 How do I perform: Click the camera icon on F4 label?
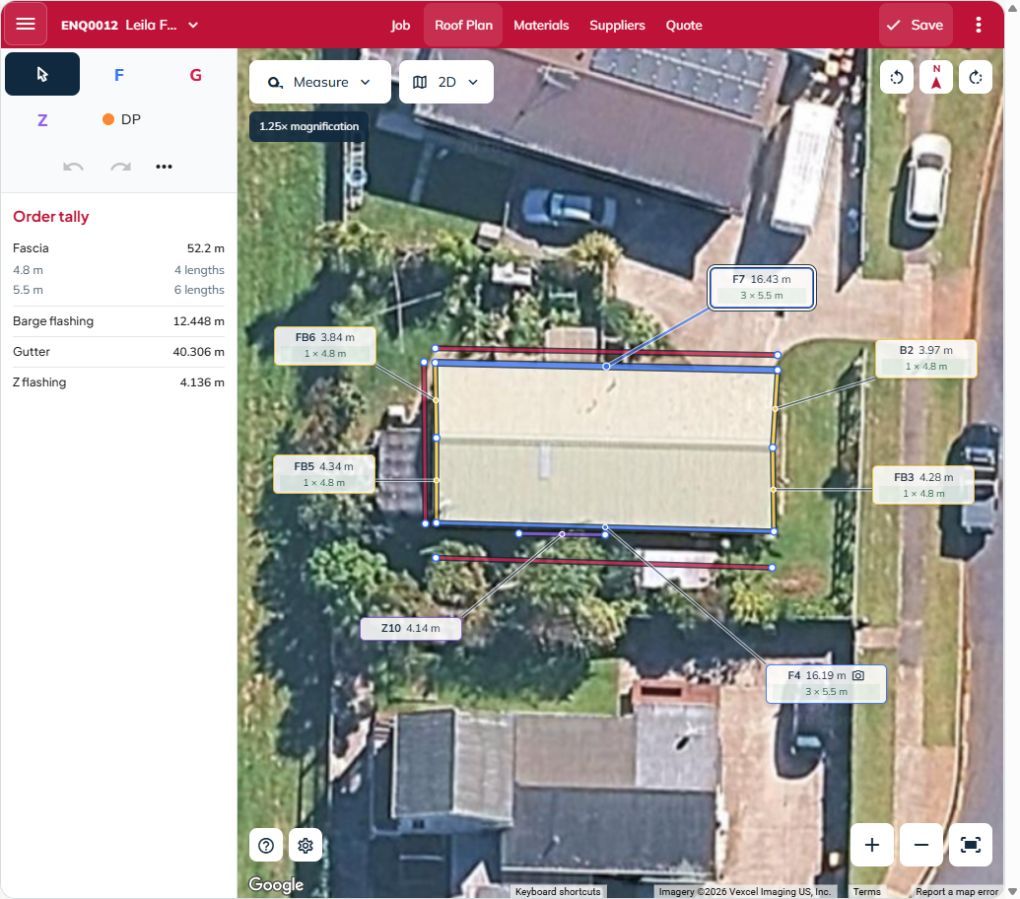pos(858,675)
